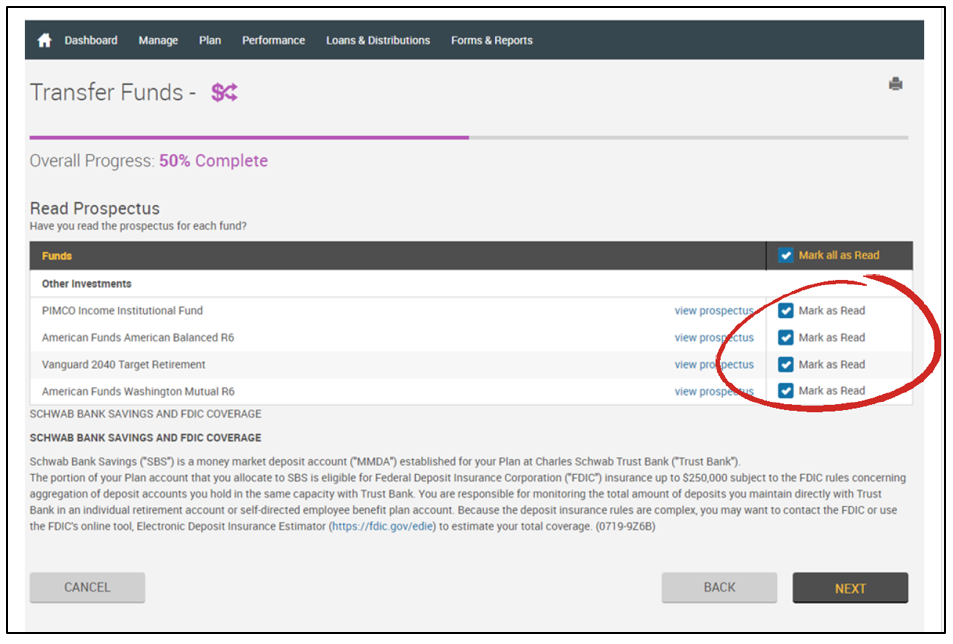Uncheck Mark as Read for PIMCO Income
The image size is (953, 644).
pos(786,311)
